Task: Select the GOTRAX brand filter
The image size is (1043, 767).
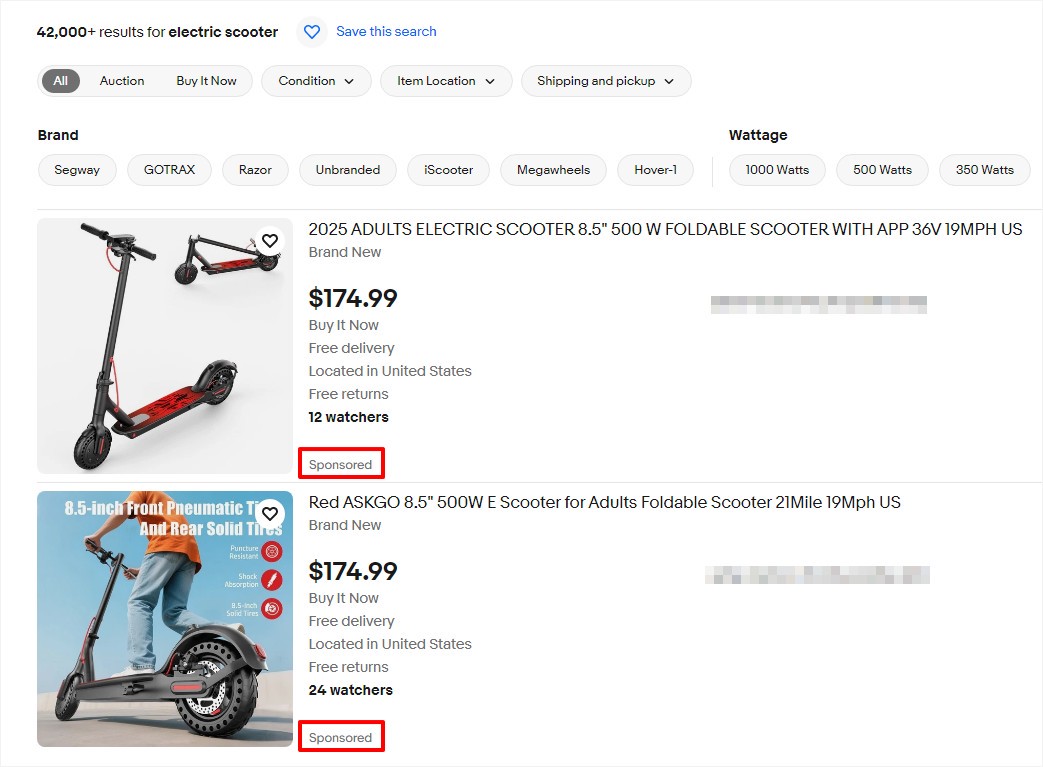Action: tap(169, 170)
